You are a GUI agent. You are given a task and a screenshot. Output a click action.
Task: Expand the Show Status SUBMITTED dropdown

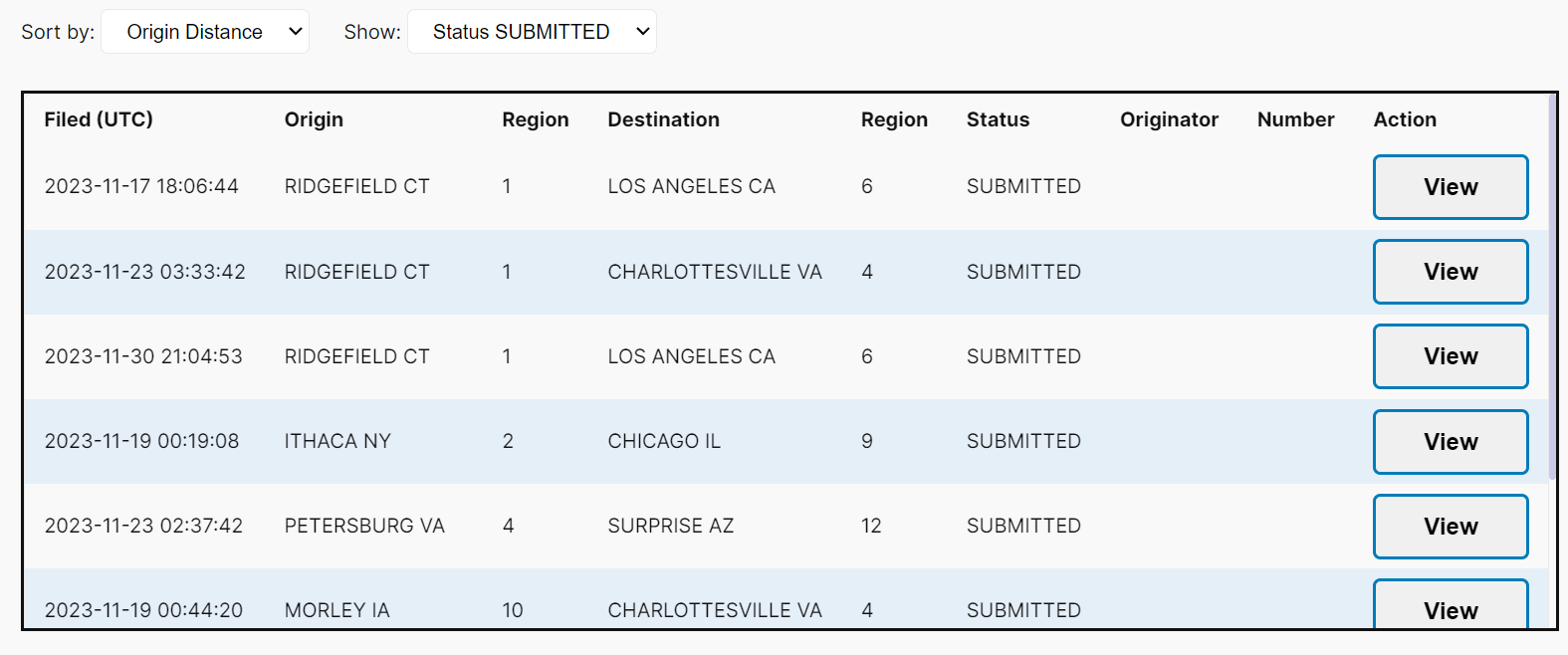pos(532,32)
